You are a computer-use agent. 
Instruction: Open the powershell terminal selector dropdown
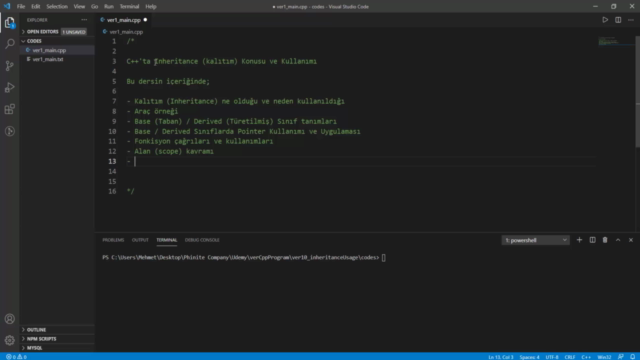[536, 240]
